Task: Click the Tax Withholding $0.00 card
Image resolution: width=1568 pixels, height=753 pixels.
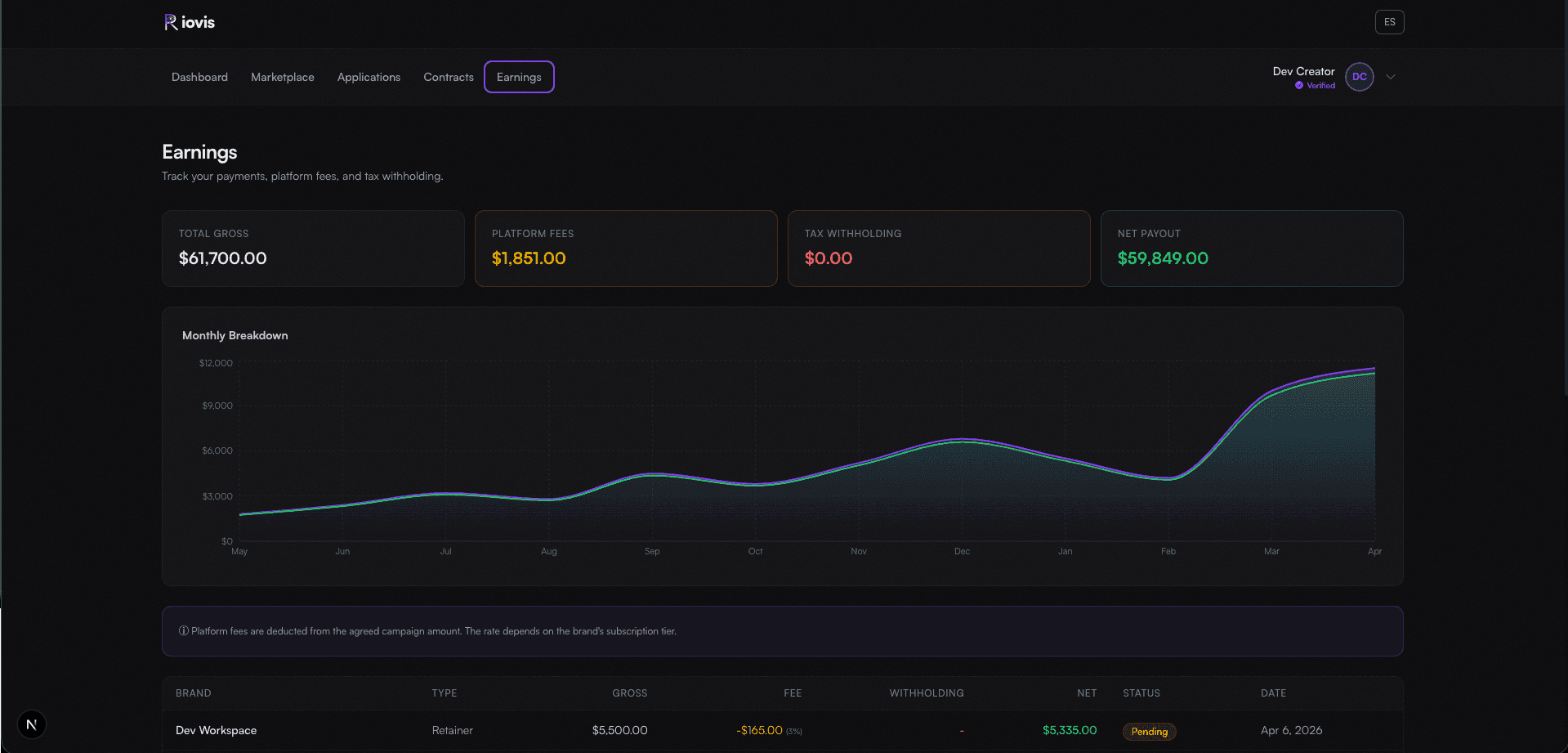Action: (x=939, y=249)
